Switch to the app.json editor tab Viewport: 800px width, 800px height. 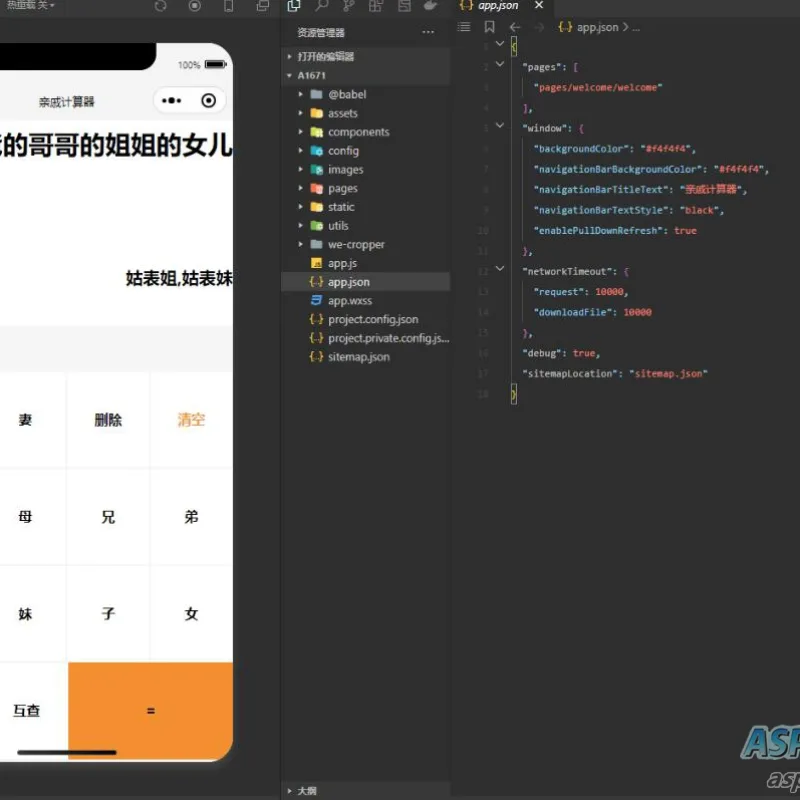498,6
